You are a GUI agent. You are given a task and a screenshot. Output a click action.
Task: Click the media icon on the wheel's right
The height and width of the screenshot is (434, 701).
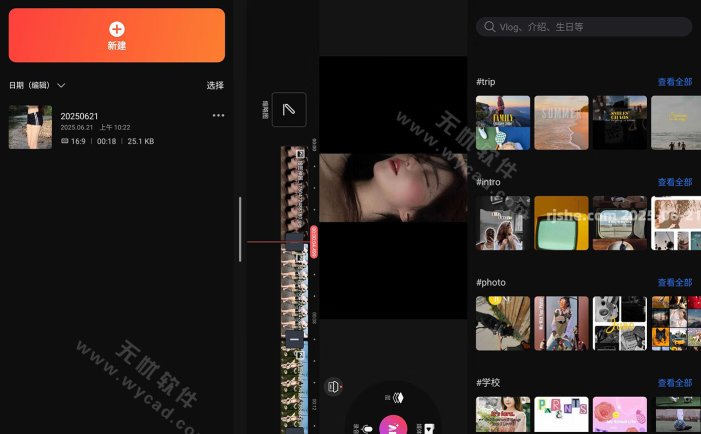coord(428,429)
